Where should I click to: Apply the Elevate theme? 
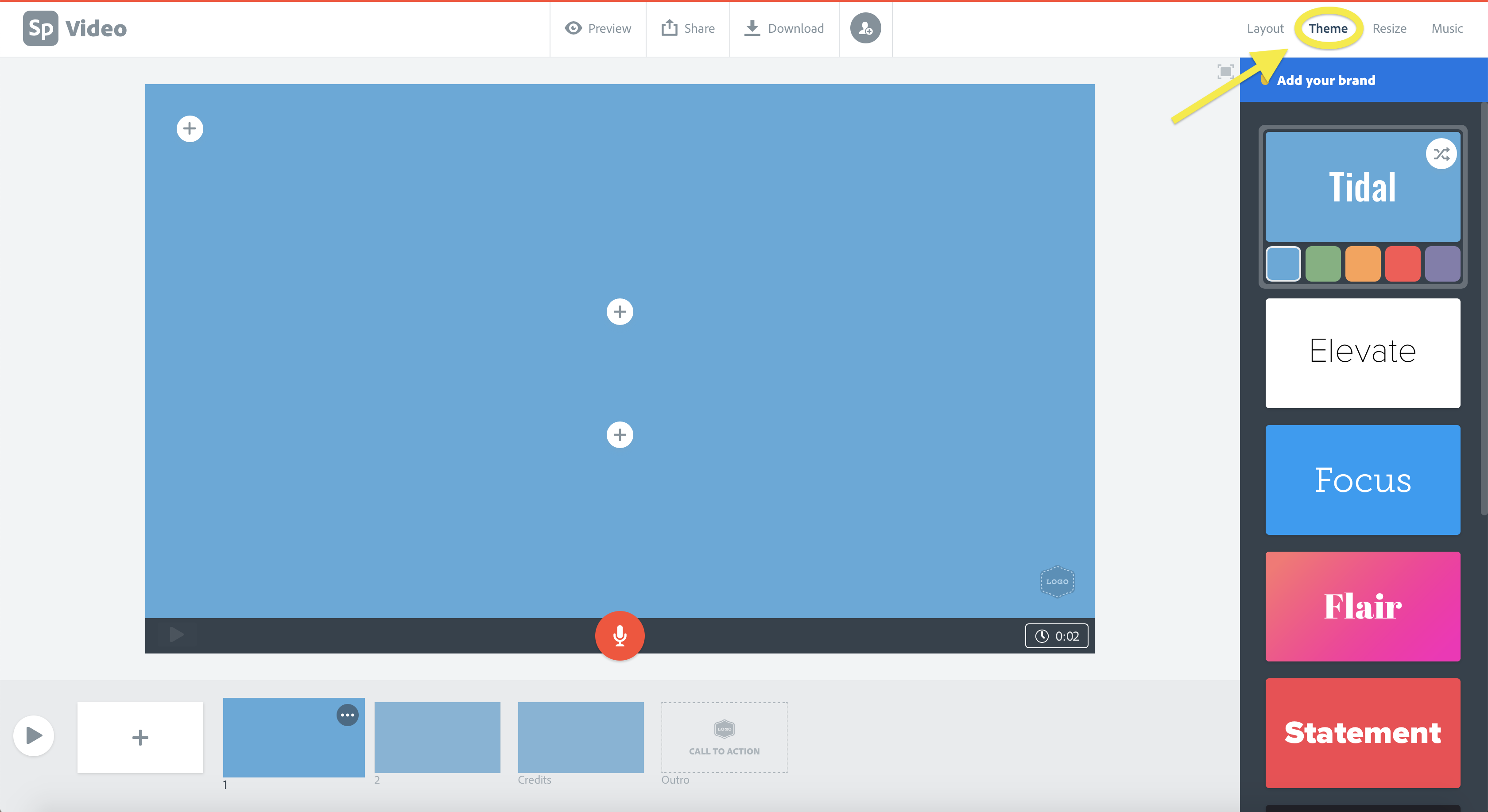pos(1363,353)
